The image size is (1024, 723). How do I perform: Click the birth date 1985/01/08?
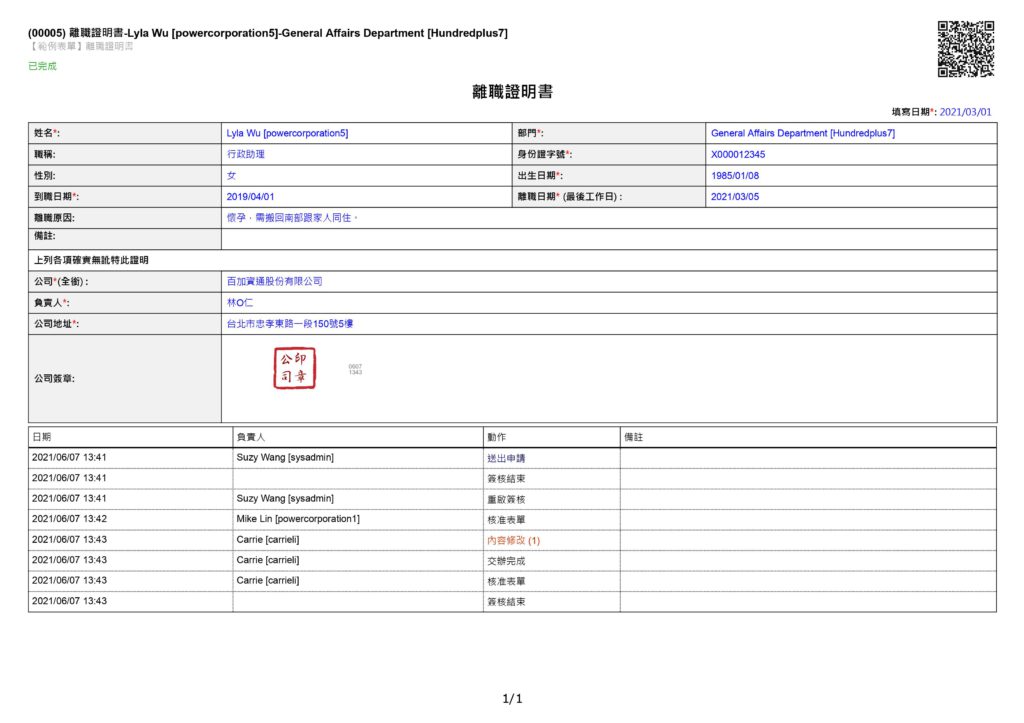click(x=735, y=176)
